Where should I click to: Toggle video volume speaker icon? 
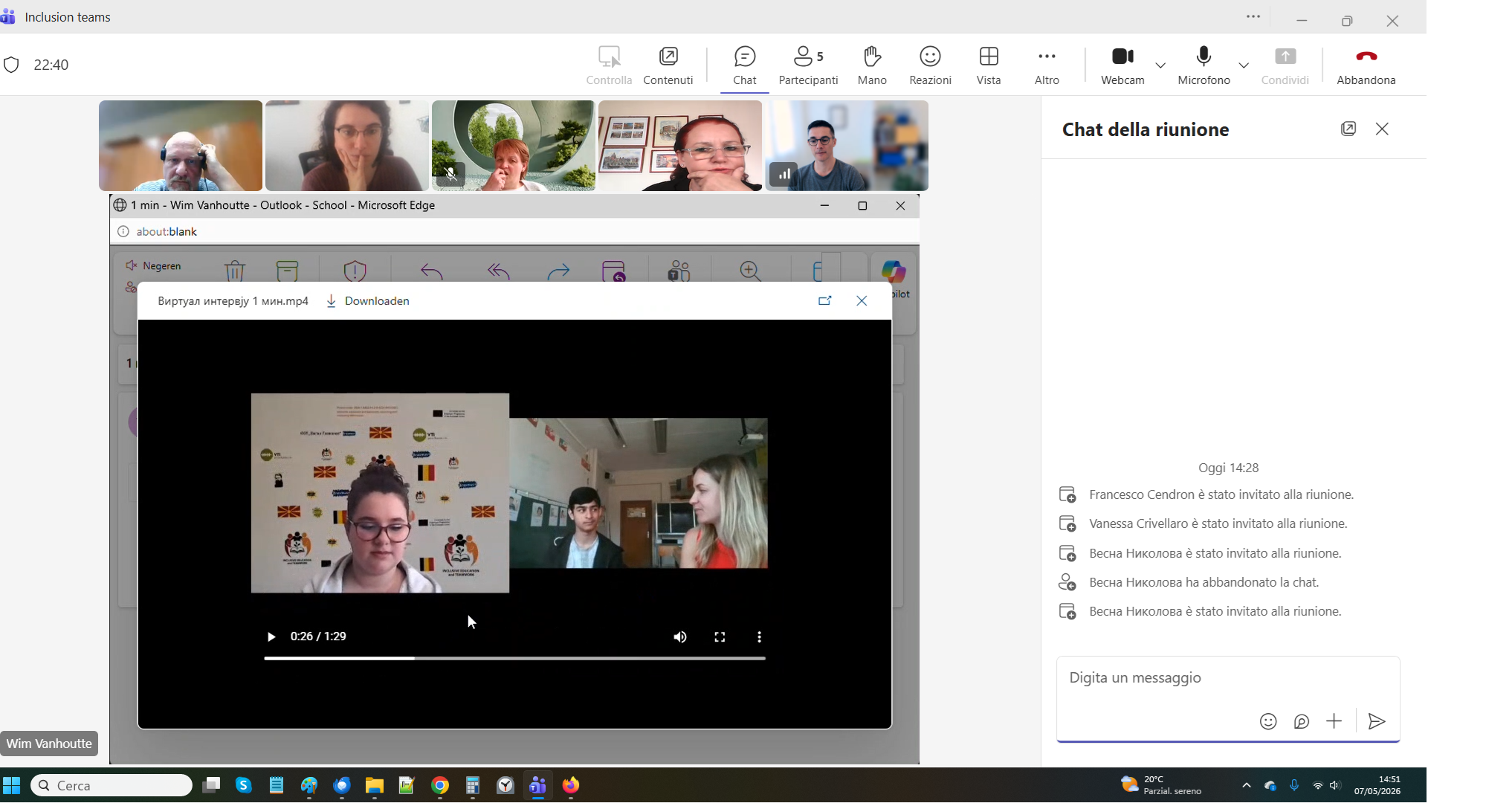pyautogui.click(x=680, y=637)
